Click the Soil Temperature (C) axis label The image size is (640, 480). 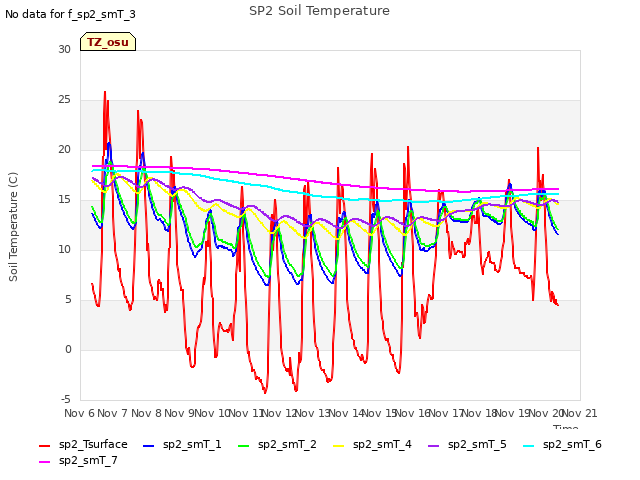(x=13, y=227)
